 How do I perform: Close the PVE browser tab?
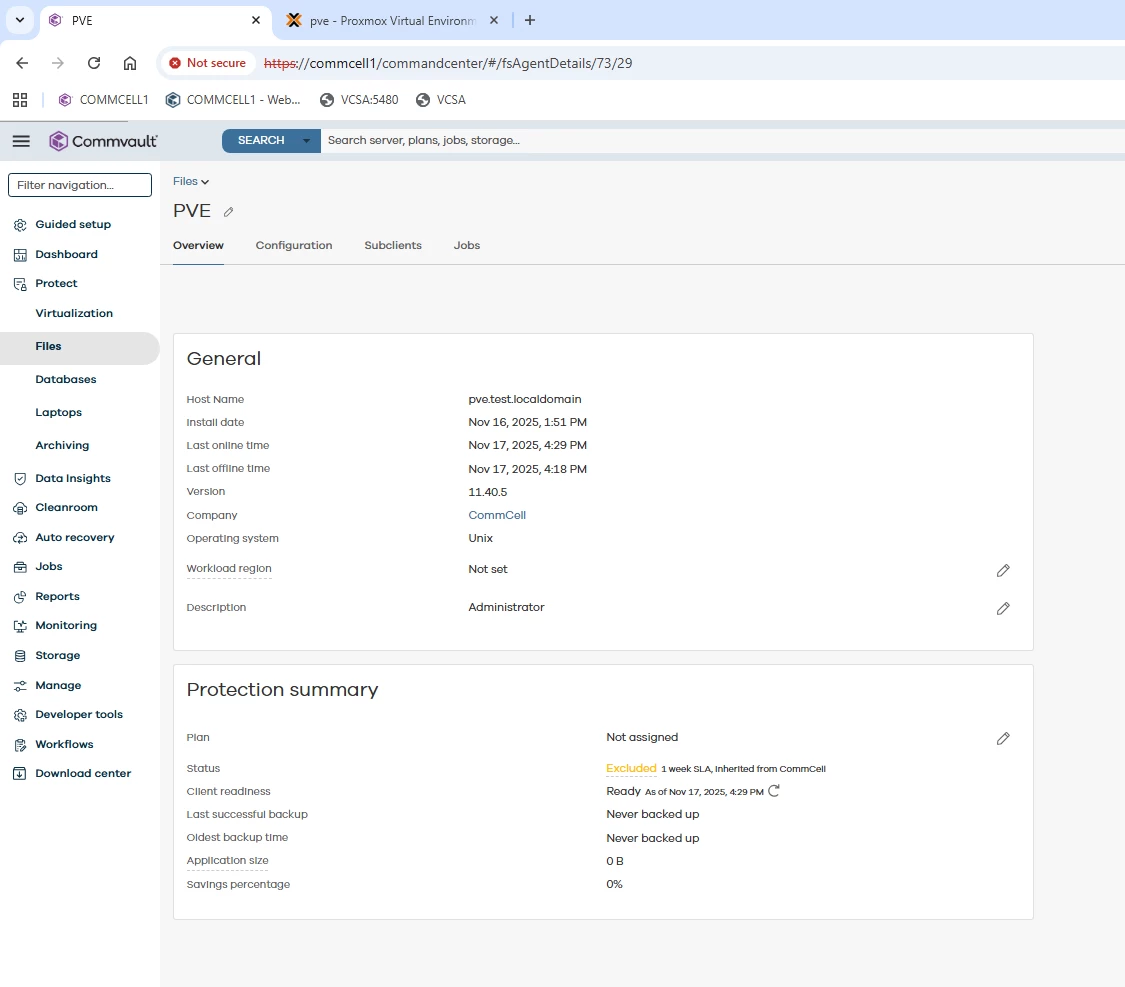tap(256, 20)
